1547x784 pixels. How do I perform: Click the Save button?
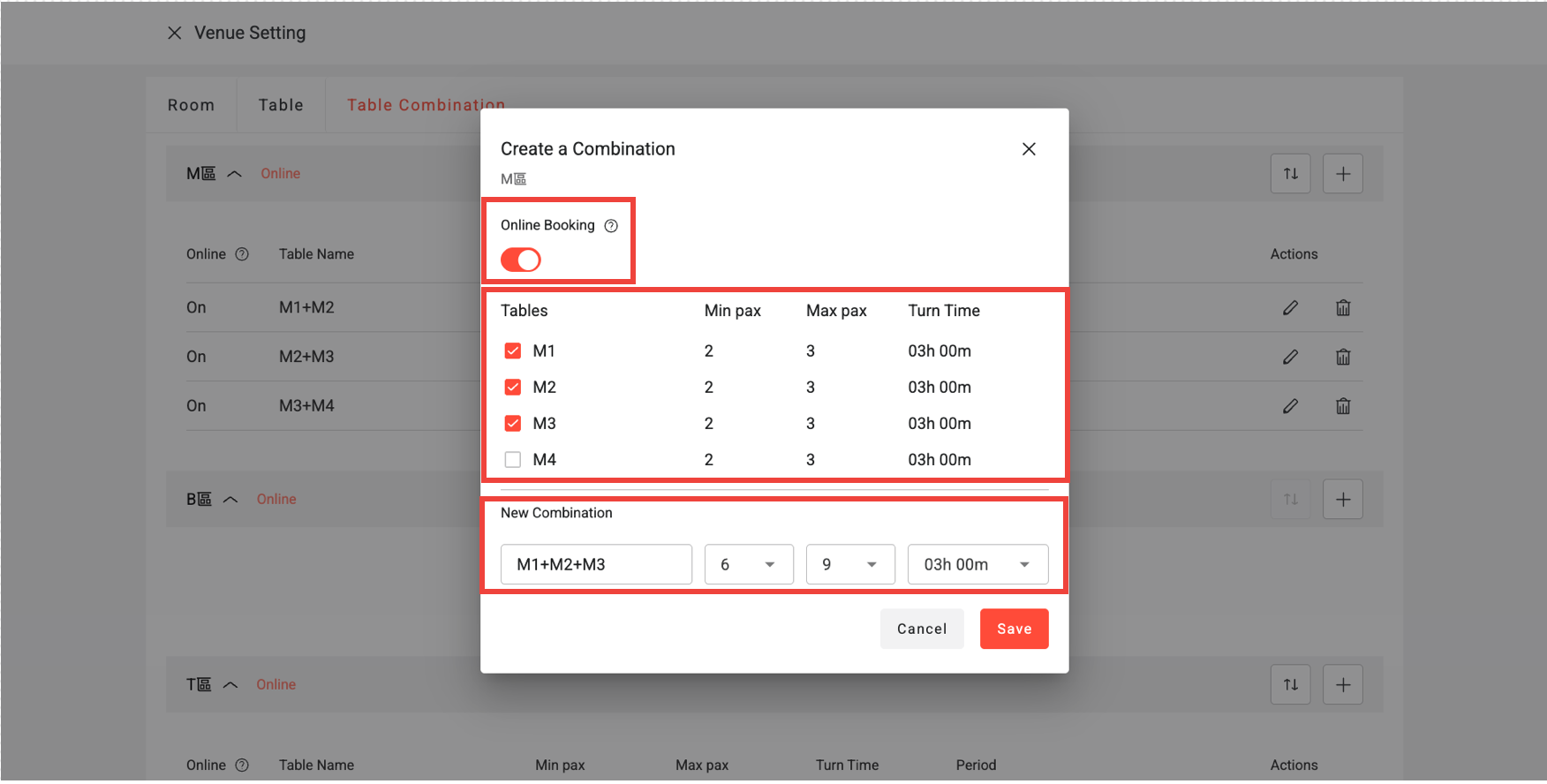1014,629
